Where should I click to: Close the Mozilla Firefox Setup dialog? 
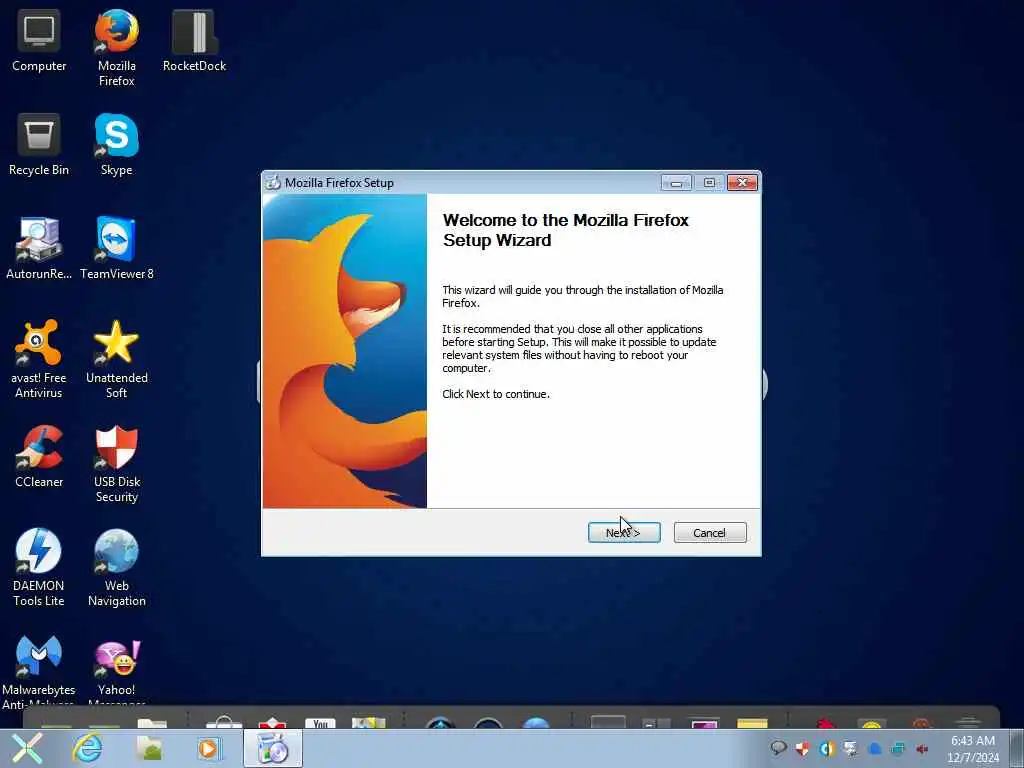pos(742,183)
